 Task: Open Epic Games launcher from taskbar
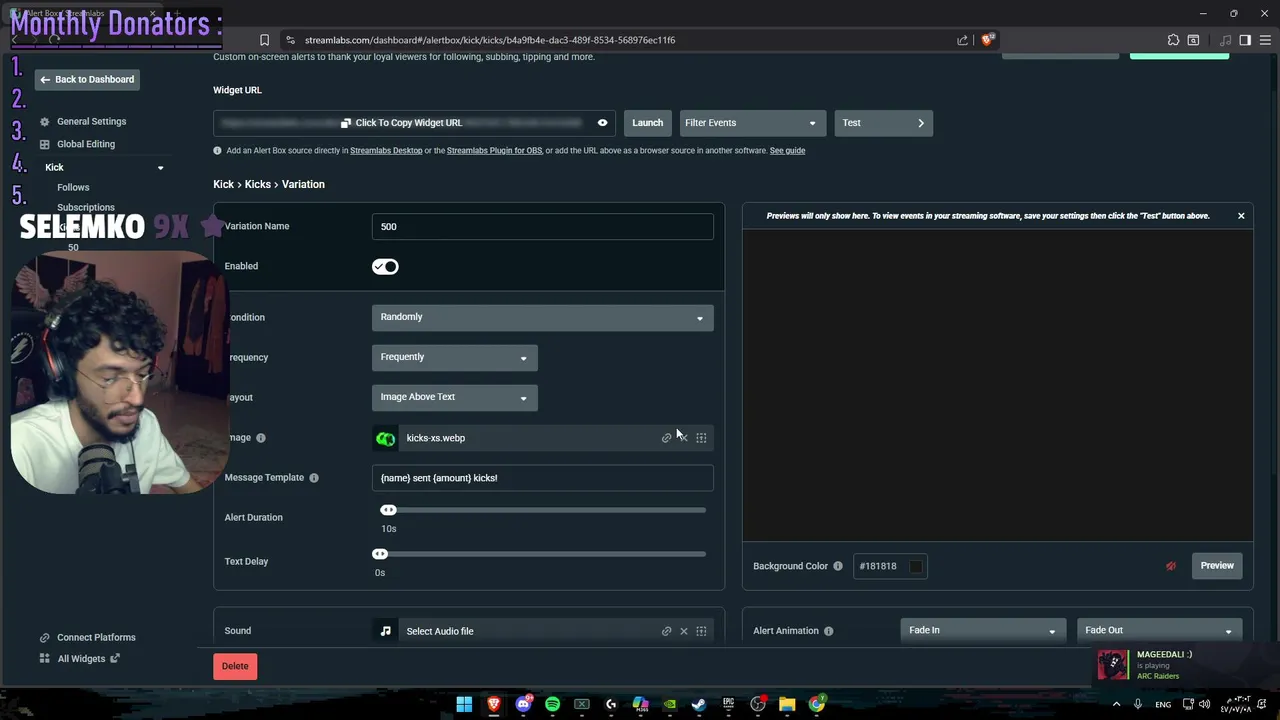[x=729, y=704]
